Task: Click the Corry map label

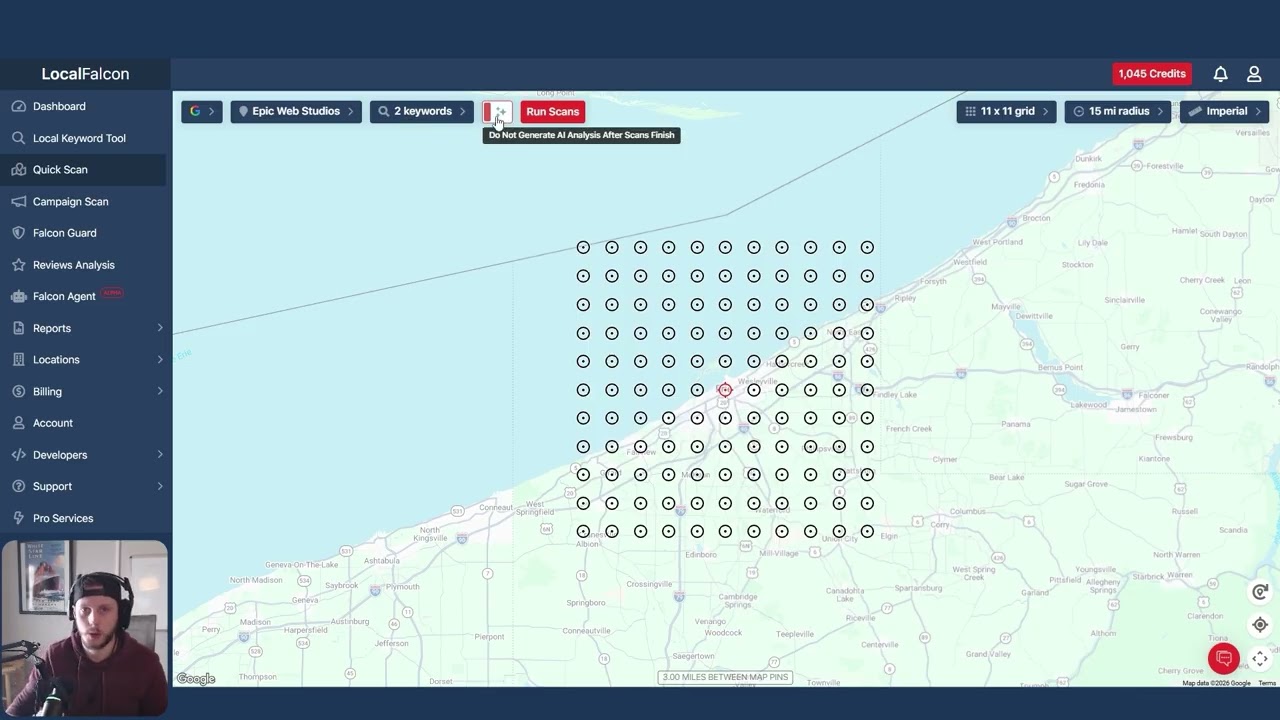Action: 939,524
